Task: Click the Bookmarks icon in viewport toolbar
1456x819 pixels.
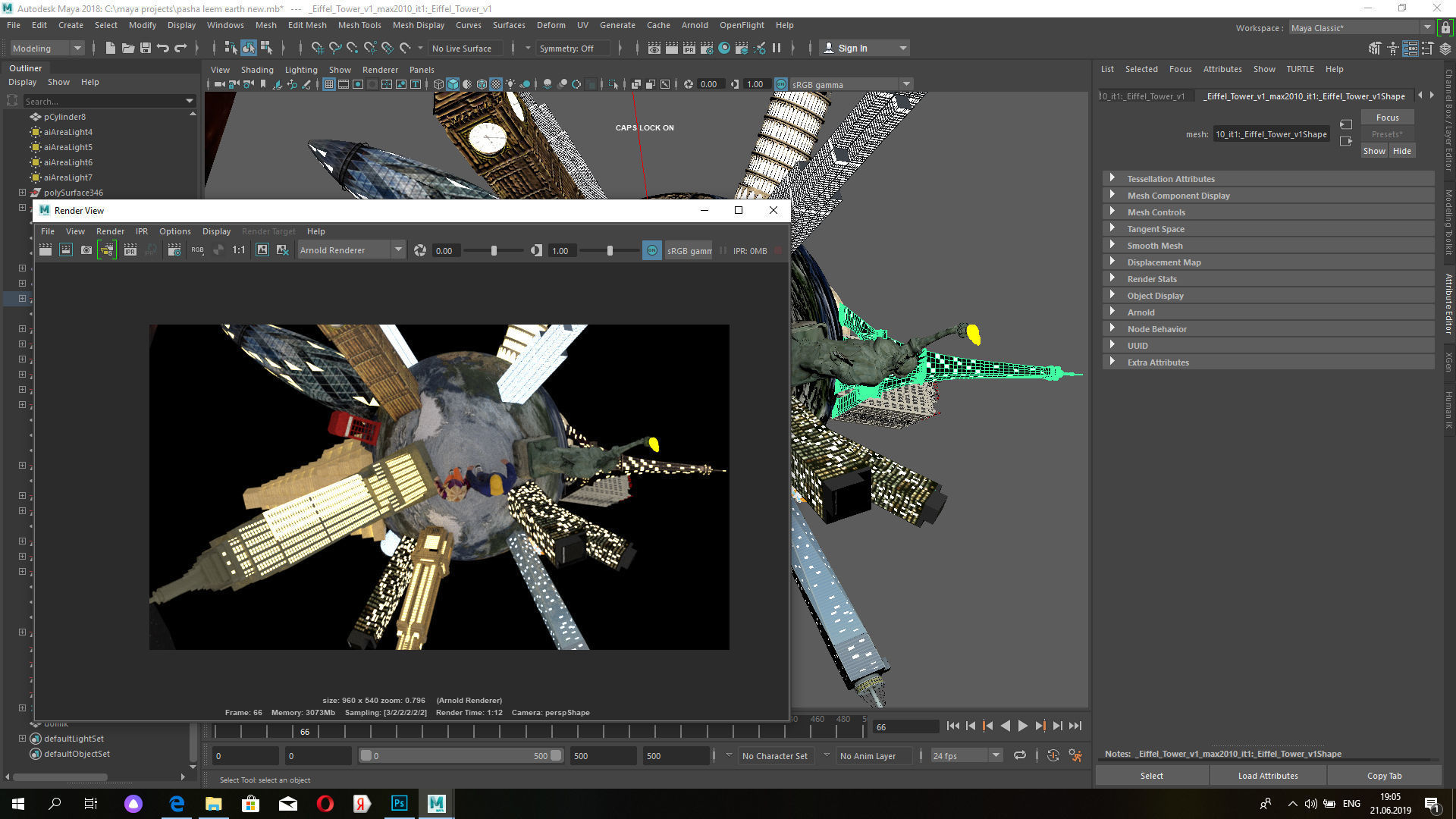Action: [x=263, y=84]
